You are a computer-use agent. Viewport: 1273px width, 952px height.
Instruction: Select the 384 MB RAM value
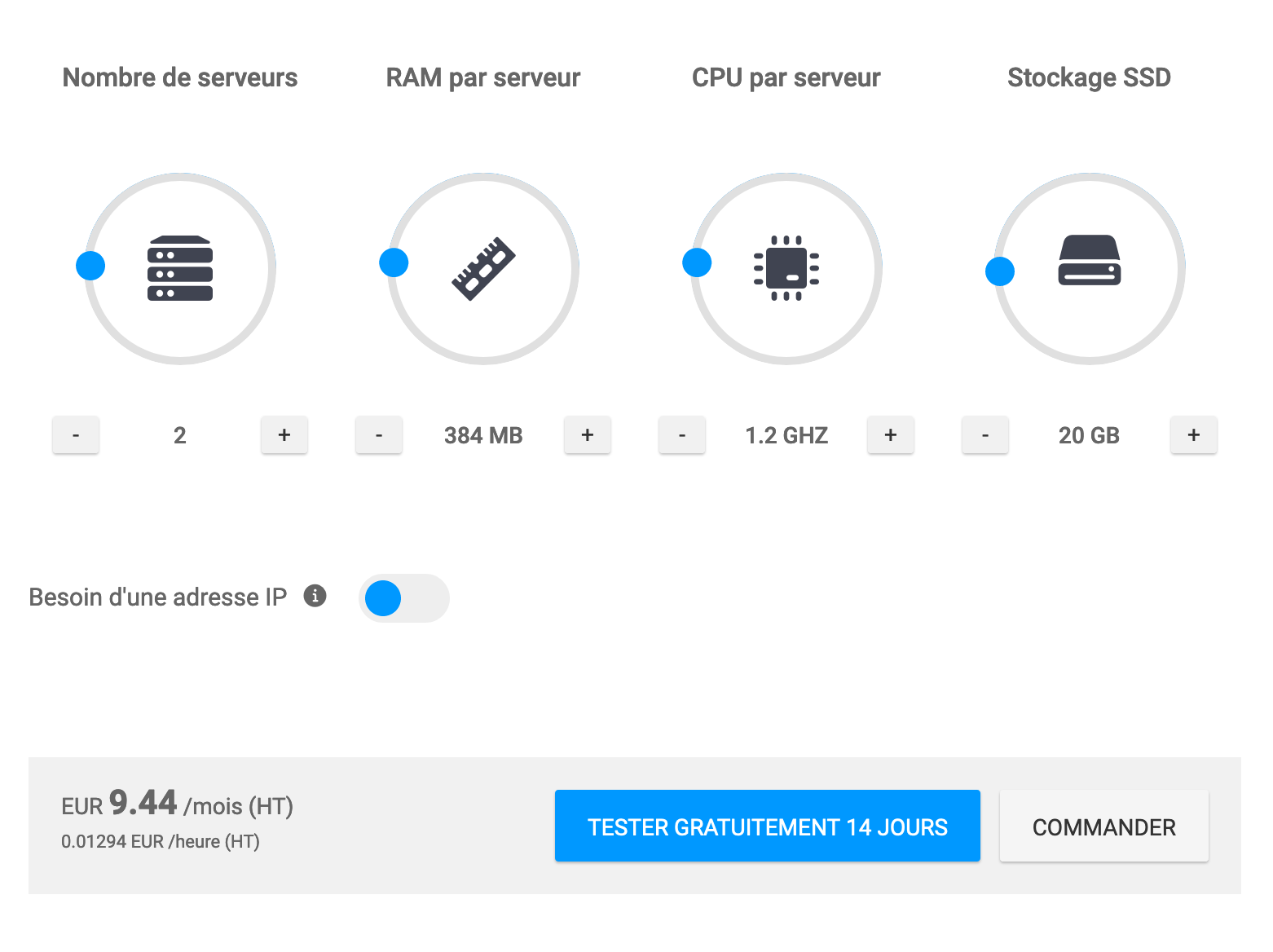click(483, 435)
